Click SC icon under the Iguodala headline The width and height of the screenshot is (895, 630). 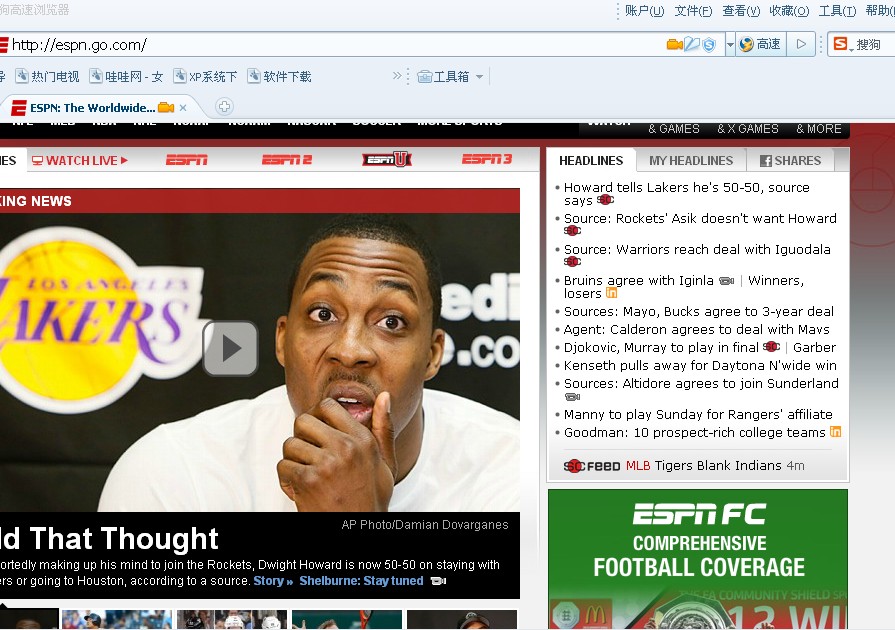tap(573, 261)
